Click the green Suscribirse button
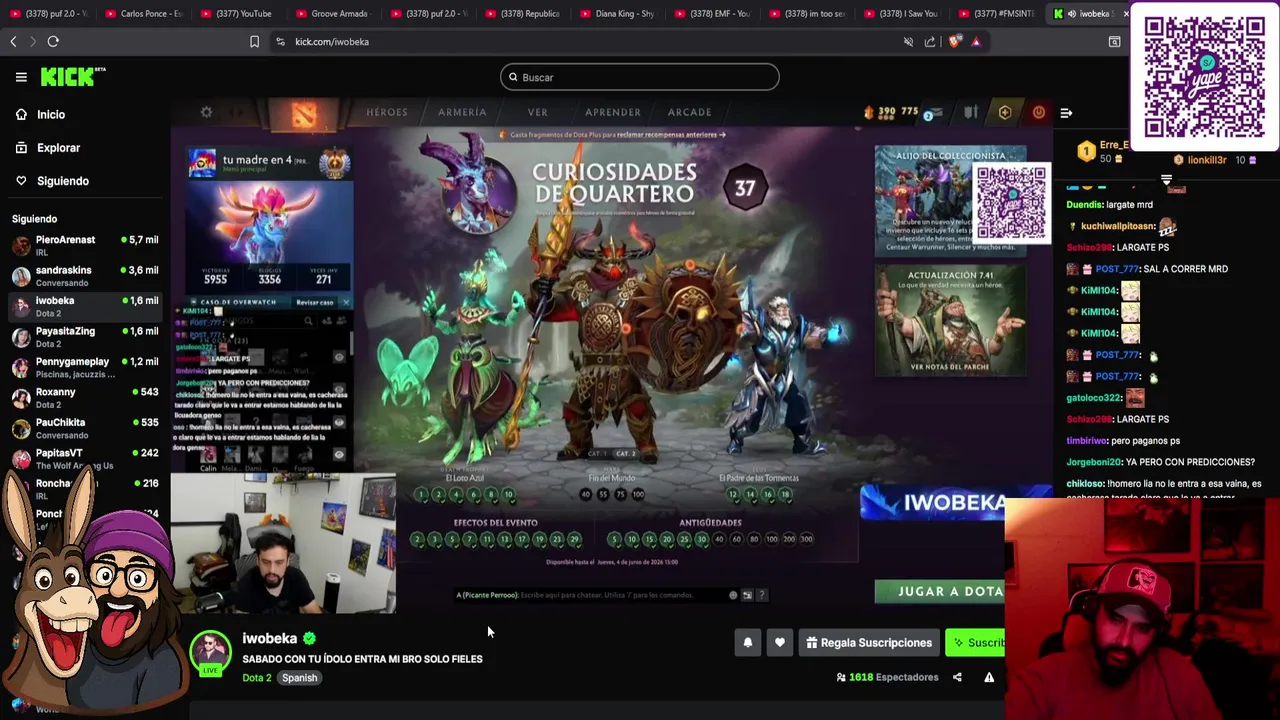The image size is (1280, 720). 976,643
